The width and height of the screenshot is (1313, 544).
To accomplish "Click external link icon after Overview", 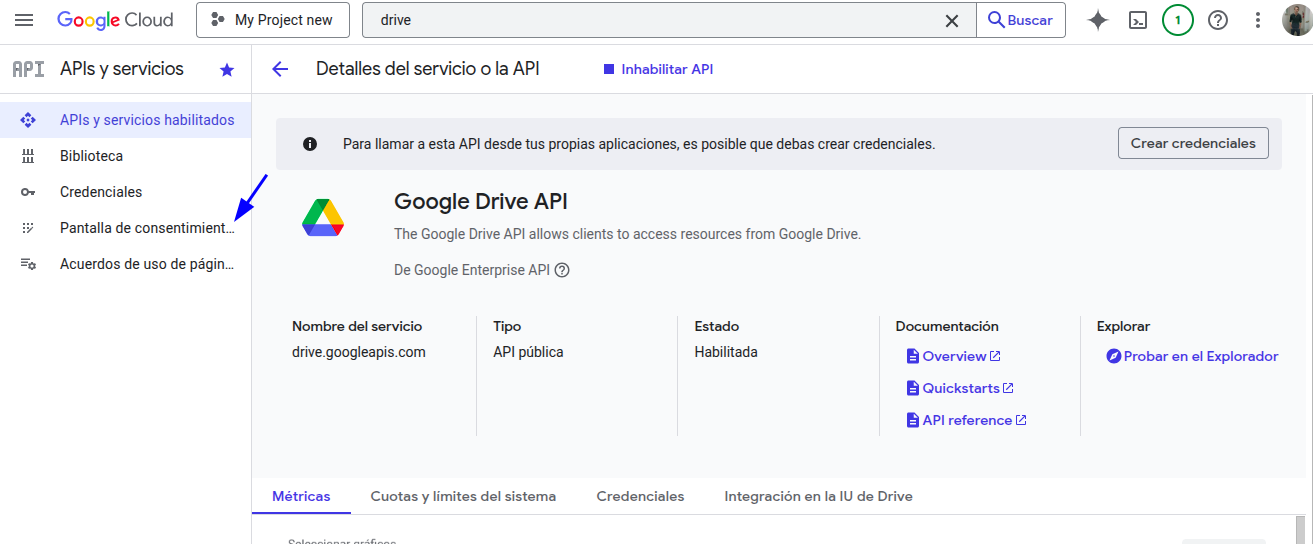I will point(995,356).
